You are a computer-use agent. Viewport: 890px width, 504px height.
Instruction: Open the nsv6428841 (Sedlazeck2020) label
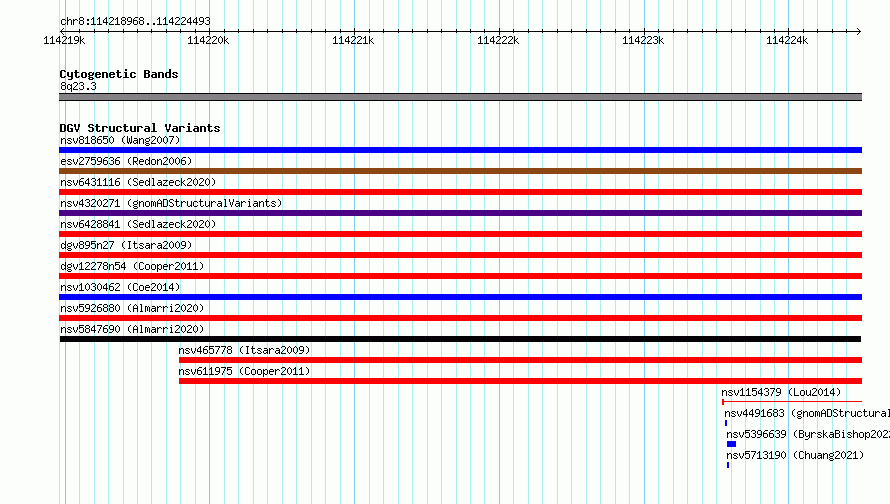[x=138, y=224]
